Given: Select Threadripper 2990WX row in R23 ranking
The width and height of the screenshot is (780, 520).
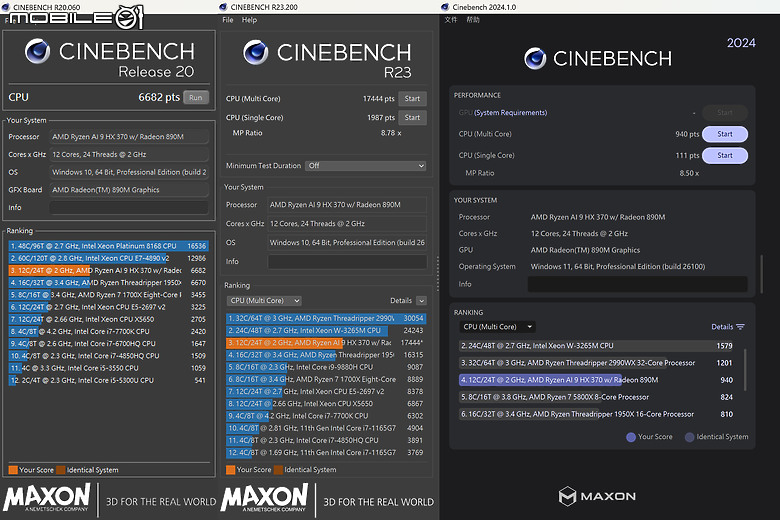Looking at the screenshot, I should pyautogui.click(x=326, y=318).
